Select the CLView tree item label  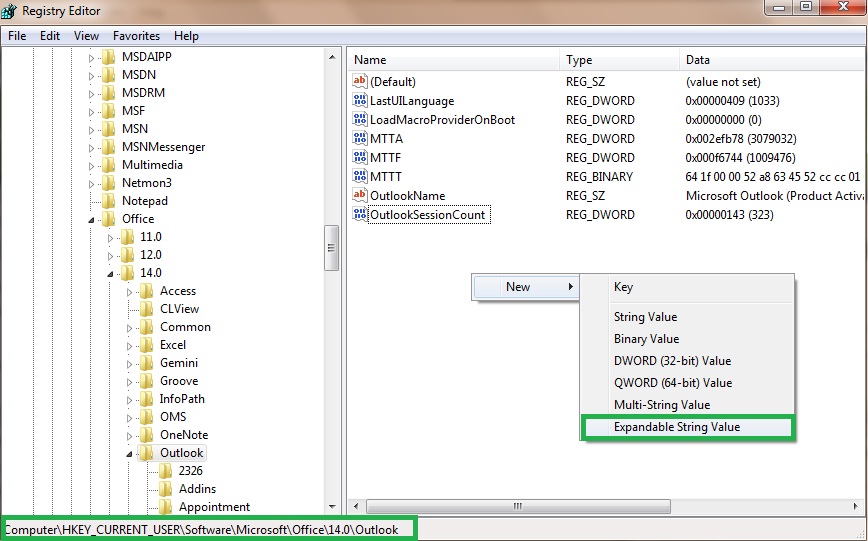point(179,308)
